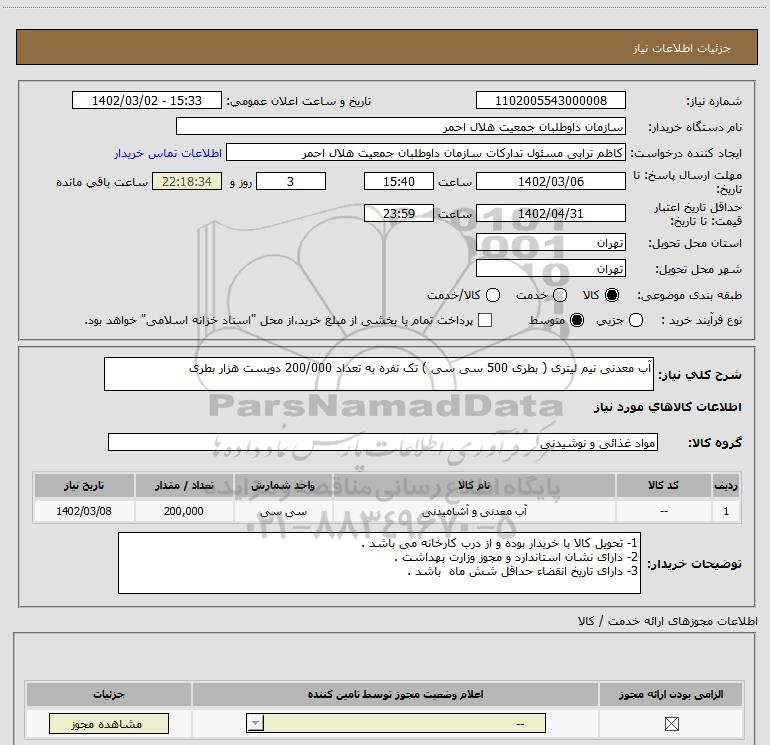The image size is (770, 745).
Task: Click the buyer organization name field
Action: [x=401, y=126]
